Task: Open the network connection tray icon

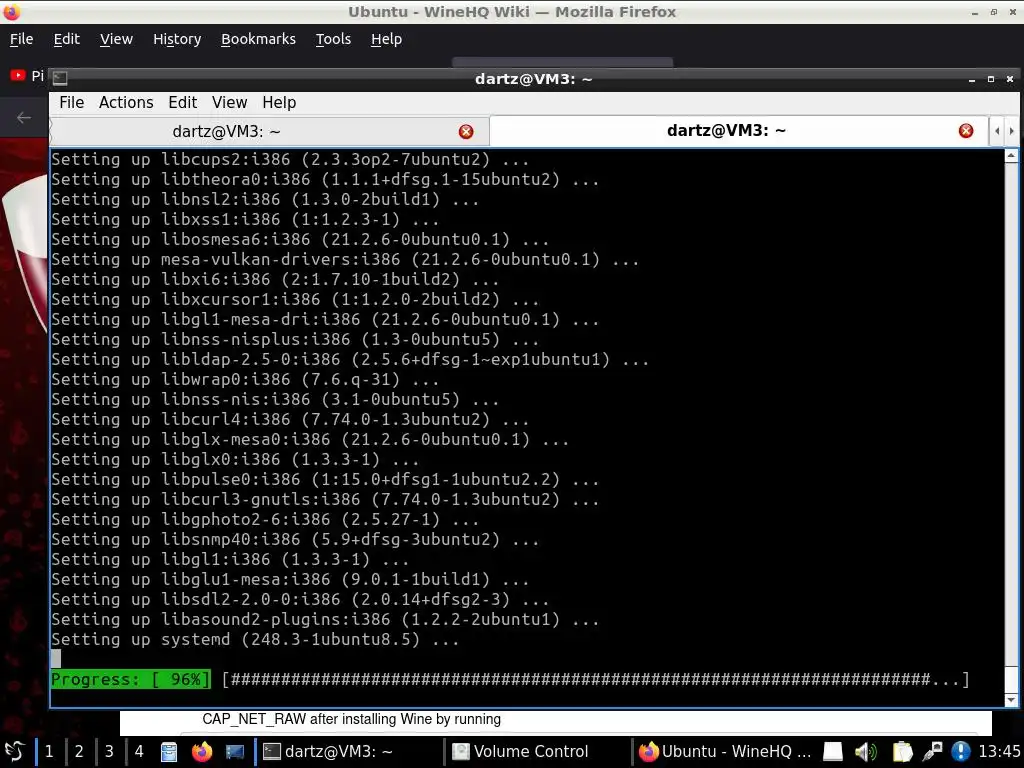Action: point(932,752)
